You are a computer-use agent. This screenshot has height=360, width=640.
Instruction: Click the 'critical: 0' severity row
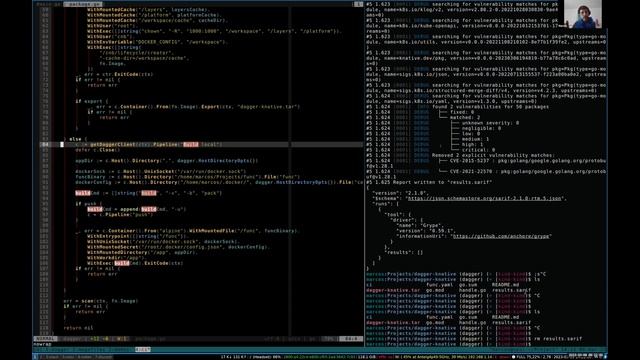478,150
